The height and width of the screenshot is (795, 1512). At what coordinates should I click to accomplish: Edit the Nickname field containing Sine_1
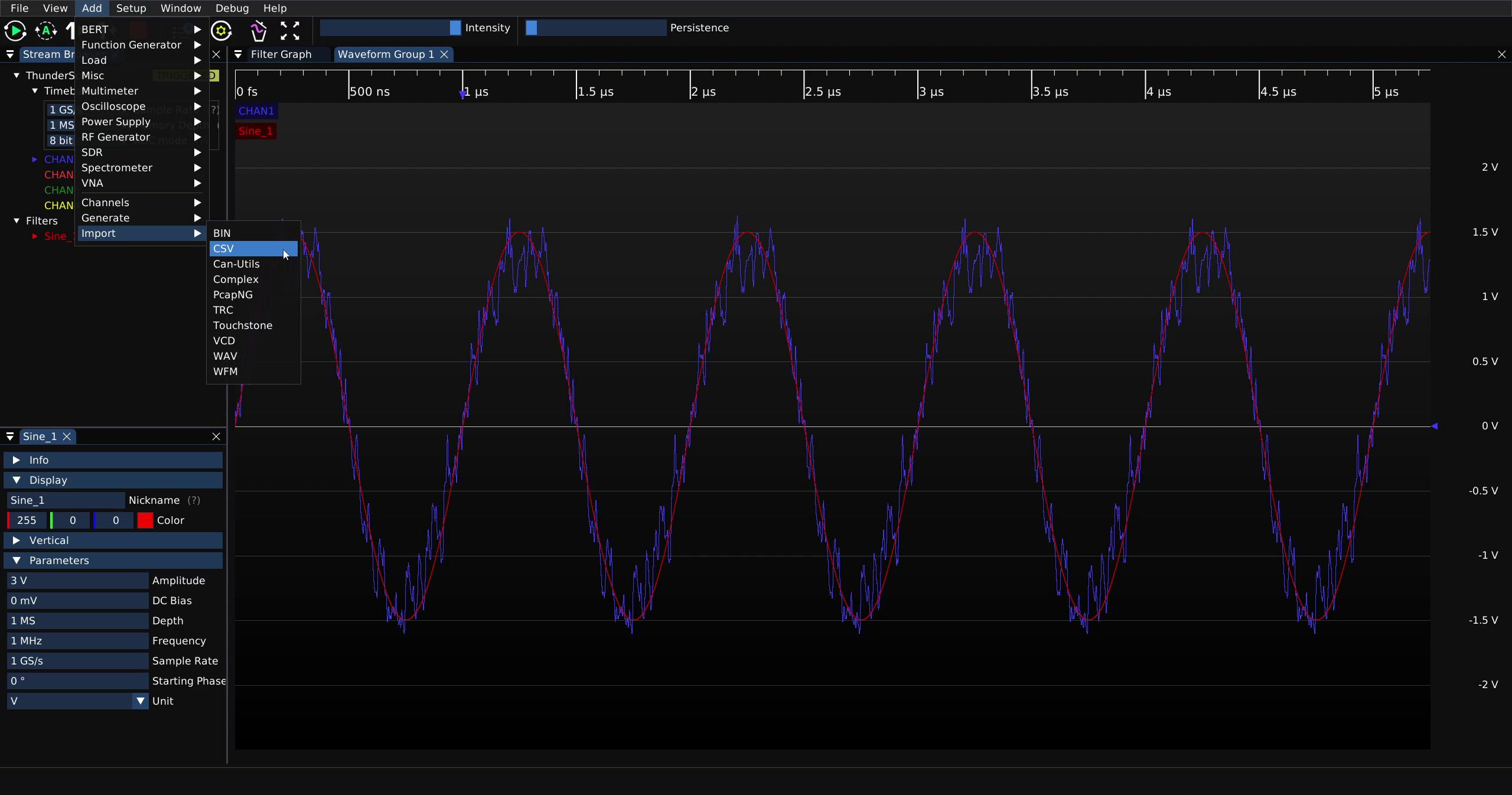(66, 500)
